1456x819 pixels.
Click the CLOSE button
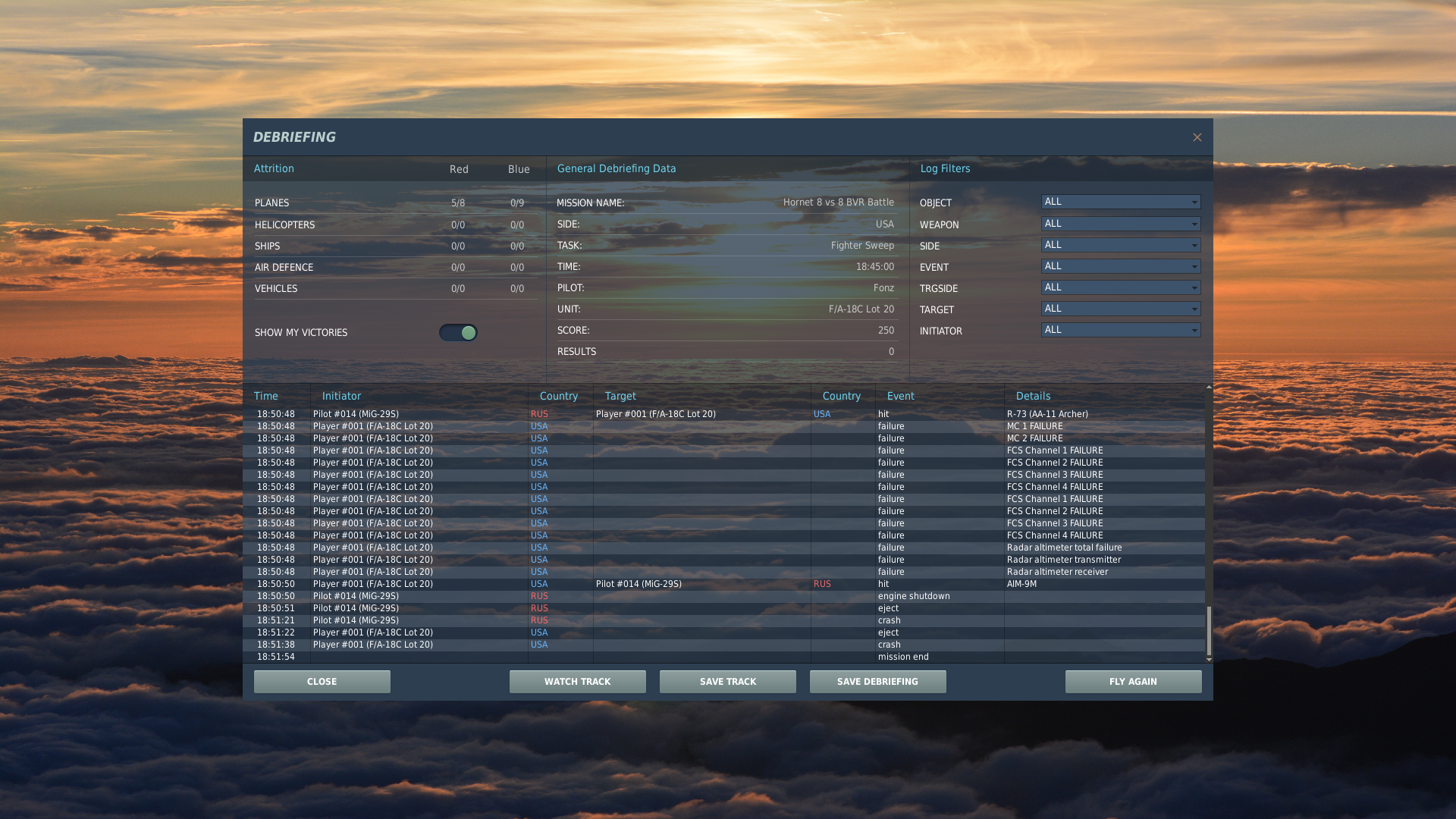tap(322, 682)
